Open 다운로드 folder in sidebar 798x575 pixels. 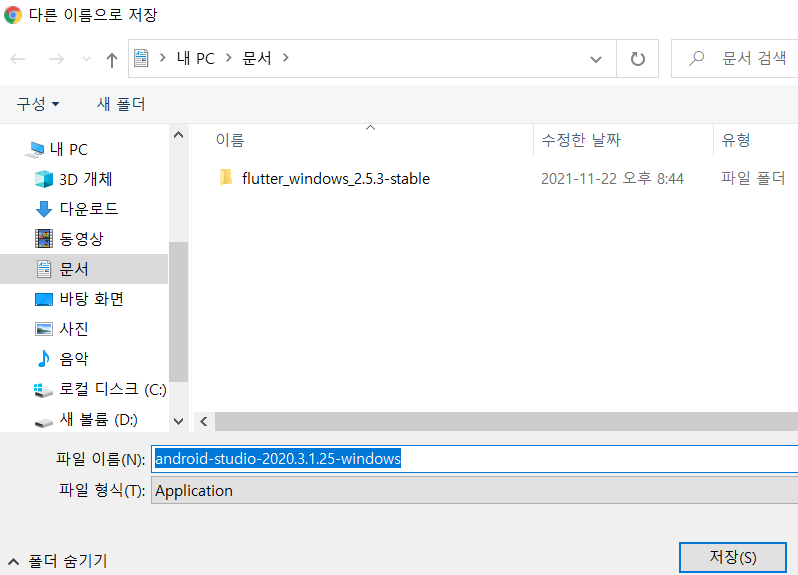(x=89, y=209)
